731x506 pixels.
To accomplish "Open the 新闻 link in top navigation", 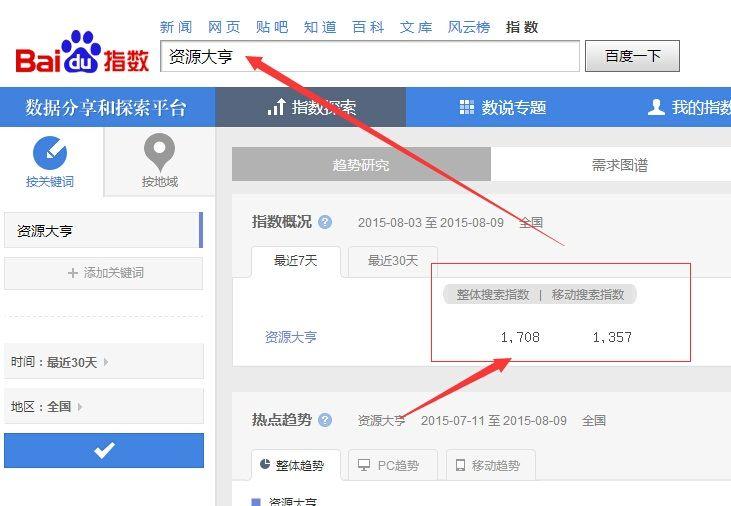I will click(176, 27).
